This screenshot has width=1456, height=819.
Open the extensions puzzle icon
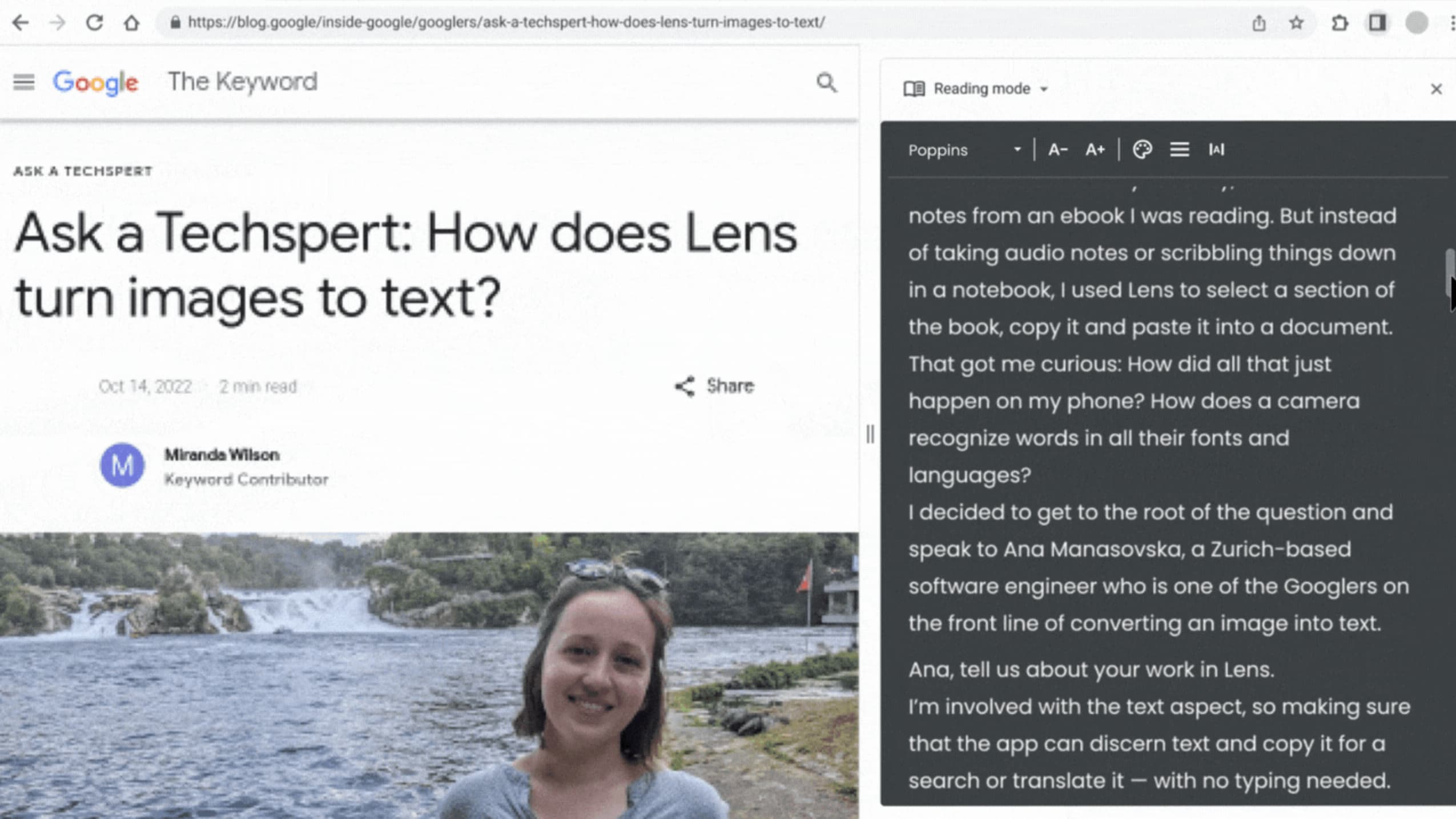[1340, 23]
